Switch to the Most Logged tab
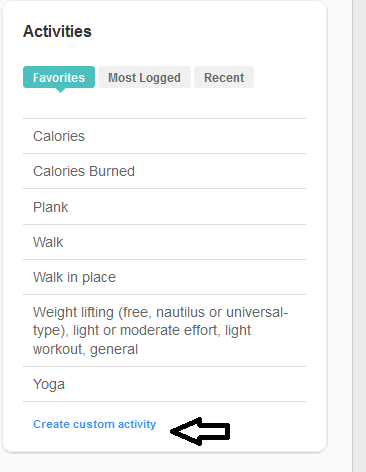 point(144,77)
